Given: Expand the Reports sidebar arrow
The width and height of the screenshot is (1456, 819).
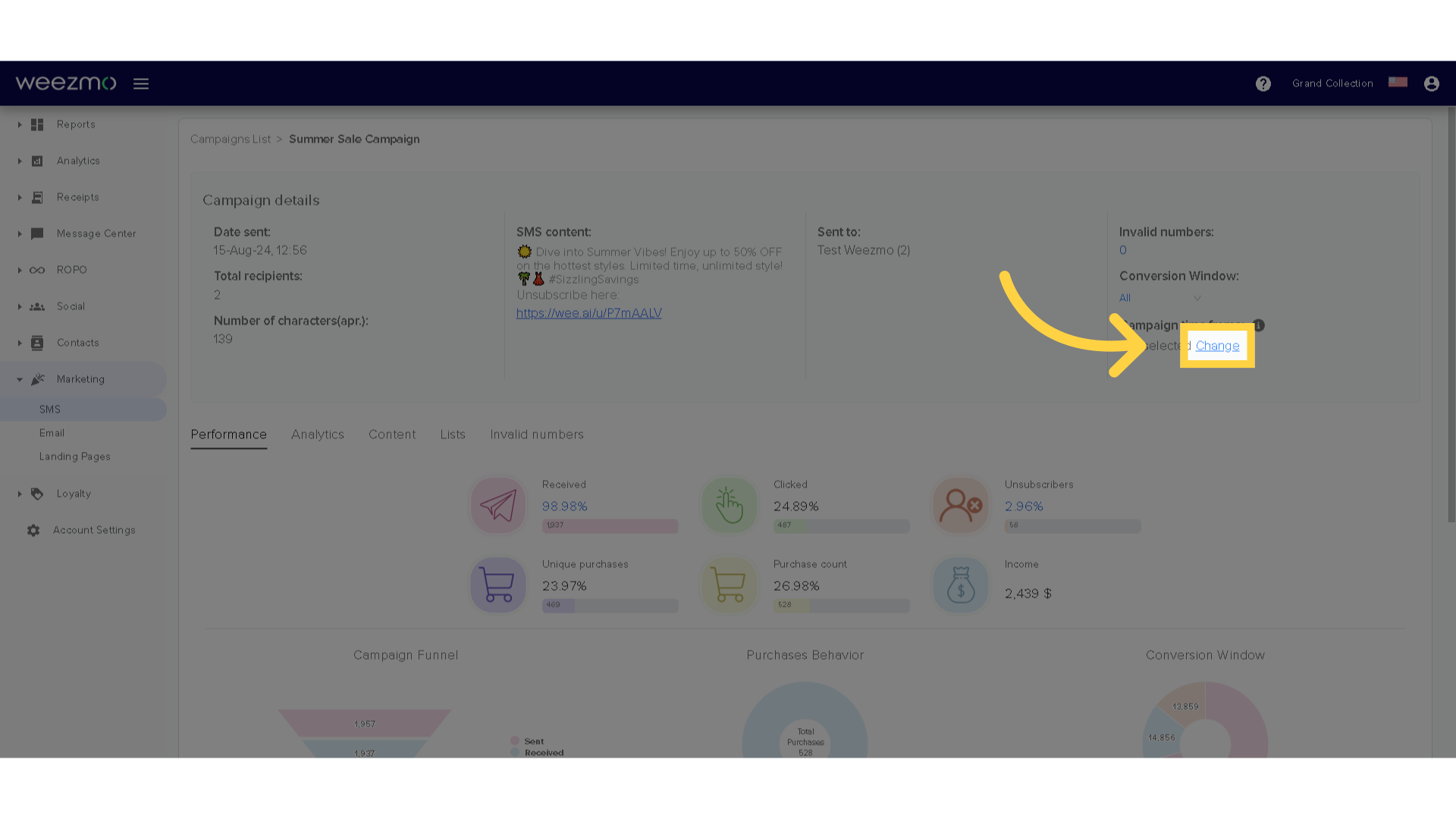Looking at the screenshot, I should pyautogui.click(x=20, y=124).
